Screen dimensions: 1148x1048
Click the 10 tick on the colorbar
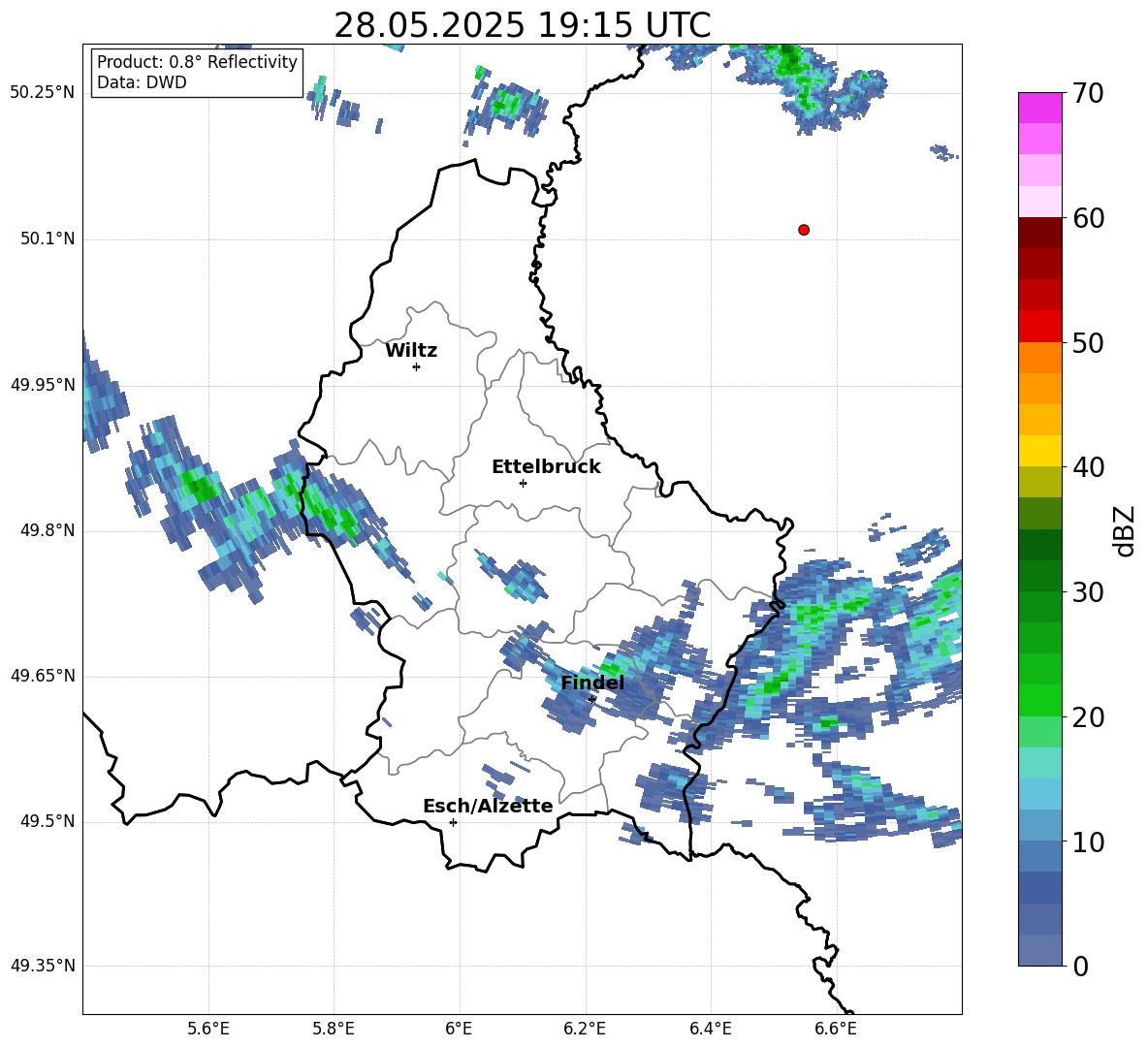coord(1088,842)
